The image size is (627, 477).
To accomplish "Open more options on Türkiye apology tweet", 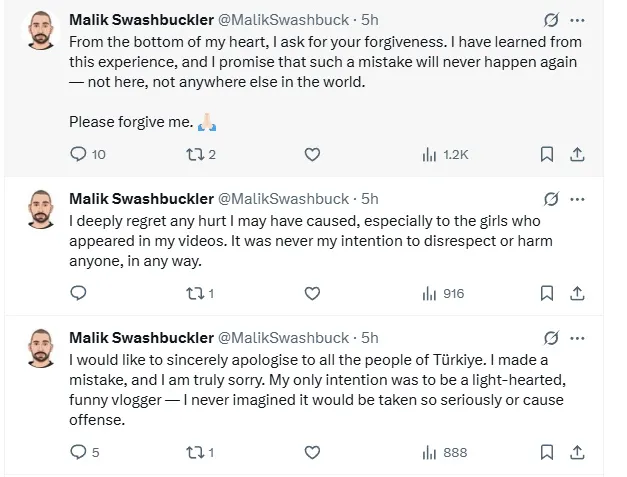I will pos(577,338).
